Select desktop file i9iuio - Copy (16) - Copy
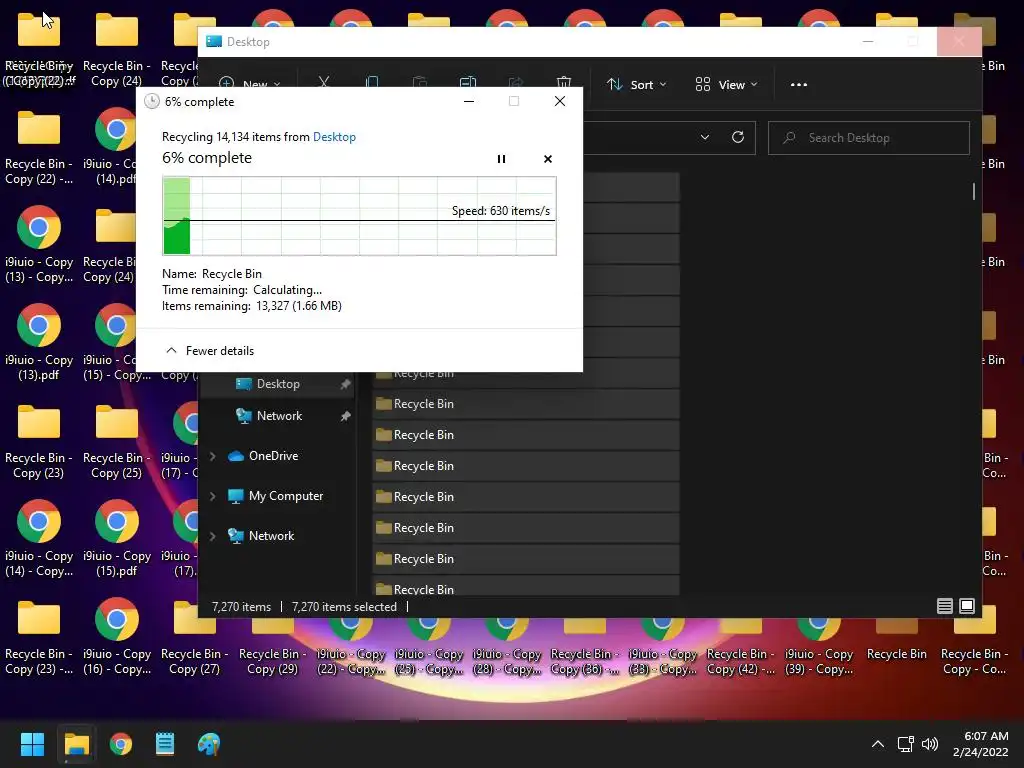This screenshot has width=1024, height=768. [116, 639]
